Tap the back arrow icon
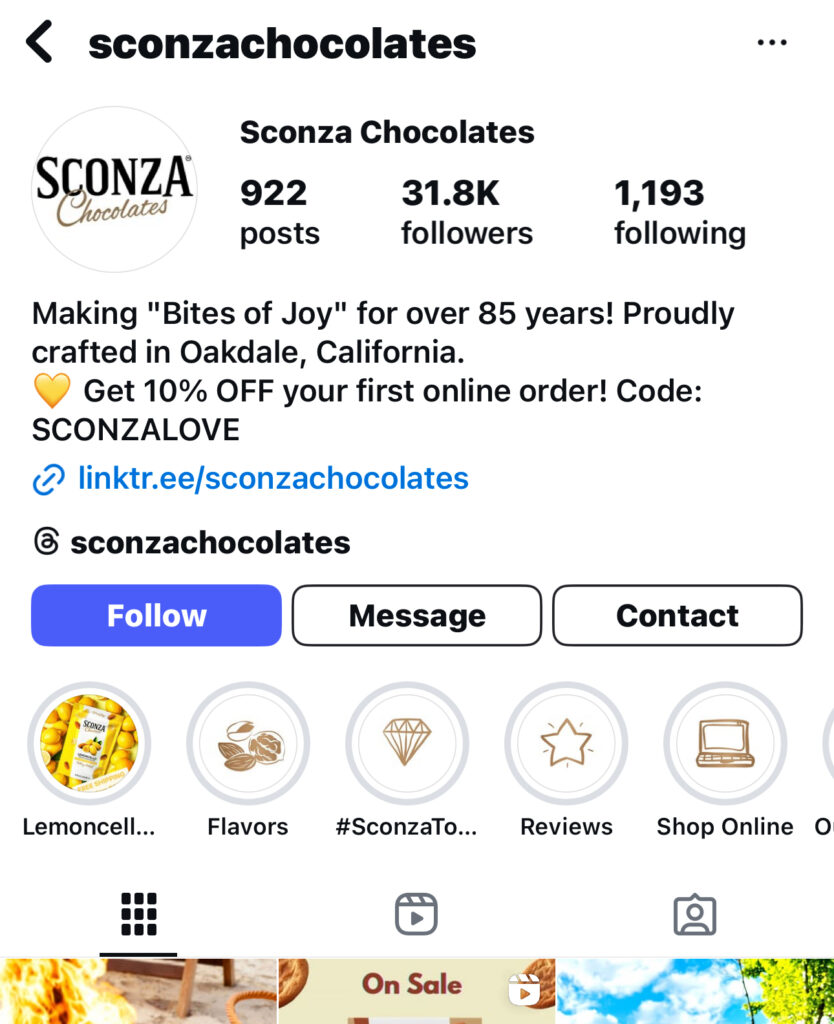This screenshot has width=834, height=1024. (x=40, y=43)
